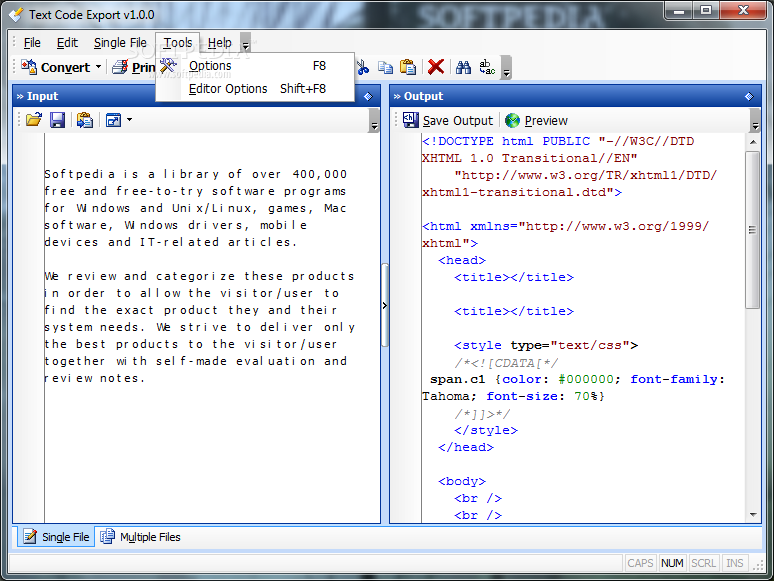The image size is (774, 581).
Task: Click the splitter collapse arrow between panels
Action: (x=385, y=306)
